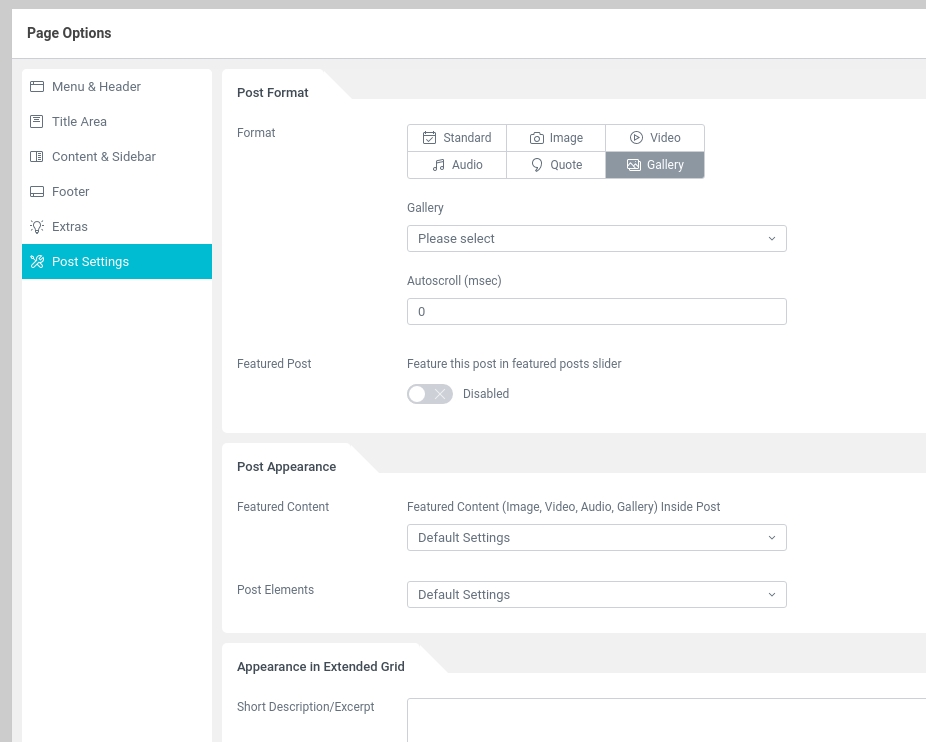Viewport: 926px width, 742px height.
Task: Choose the Video post format option
Action: [x=655, y=138]
